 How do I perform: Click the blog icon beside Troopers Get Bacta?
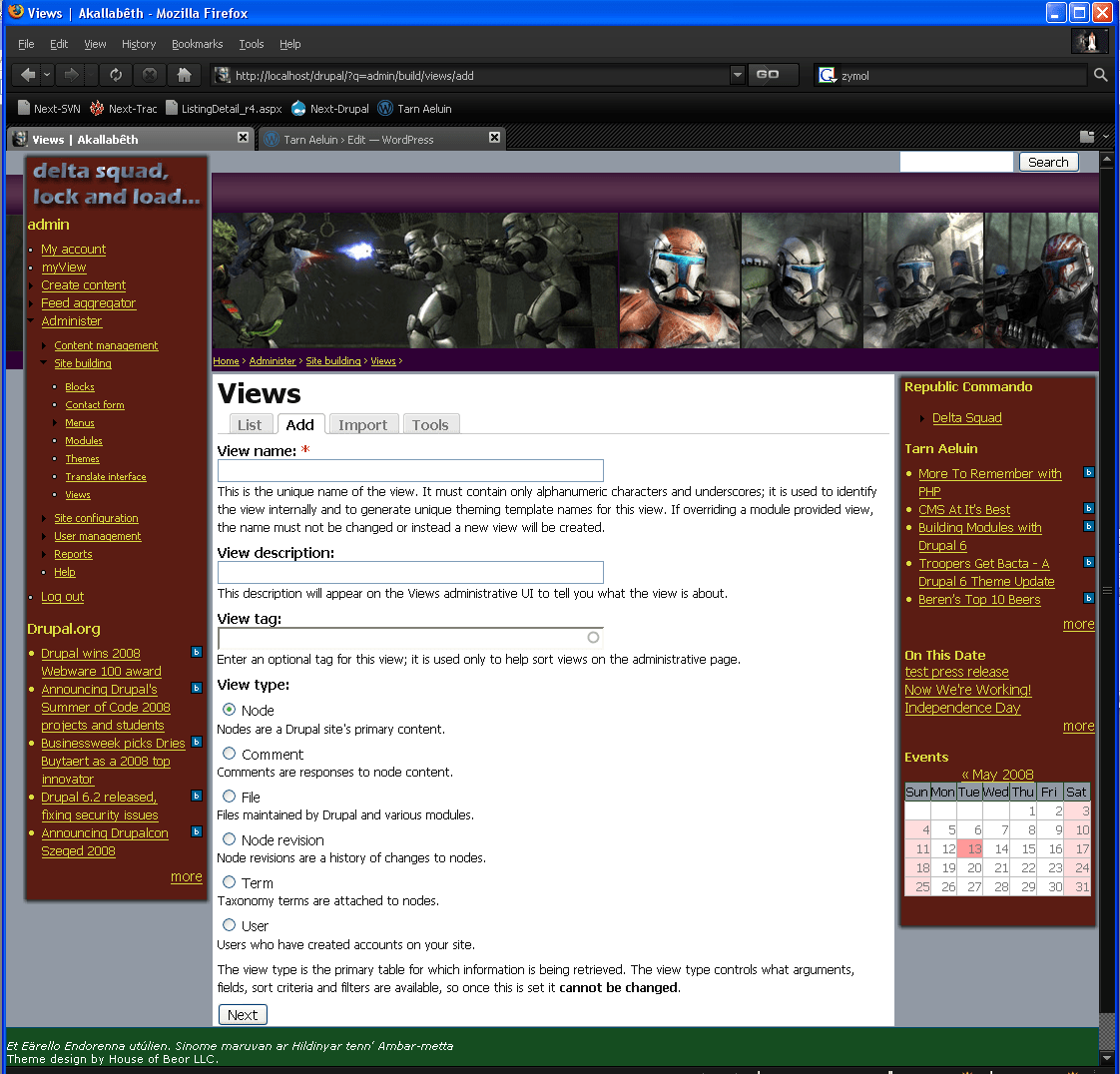point(1089,562)
